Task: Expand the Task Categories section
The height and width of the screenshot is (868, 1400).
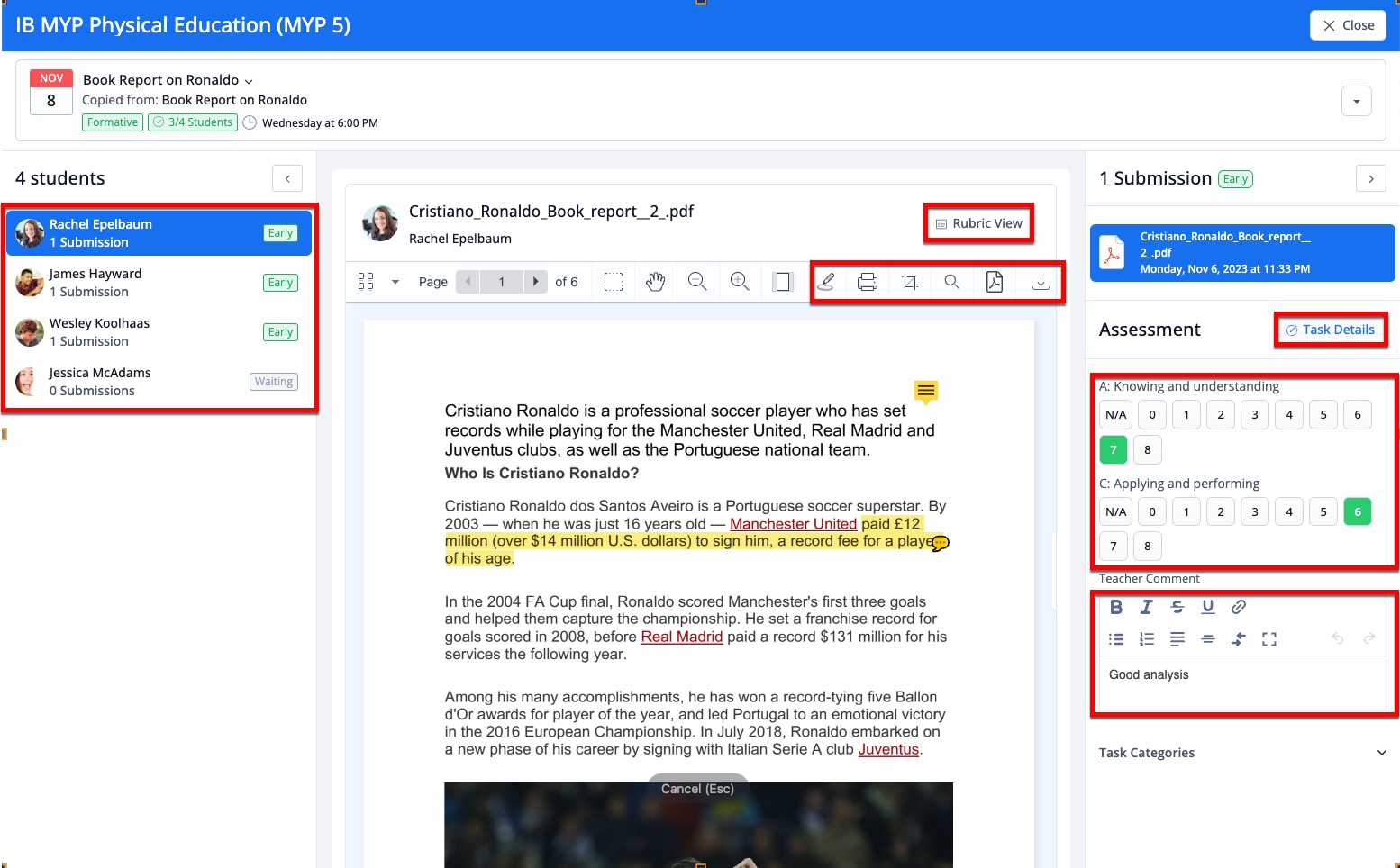Action: 1381,753
